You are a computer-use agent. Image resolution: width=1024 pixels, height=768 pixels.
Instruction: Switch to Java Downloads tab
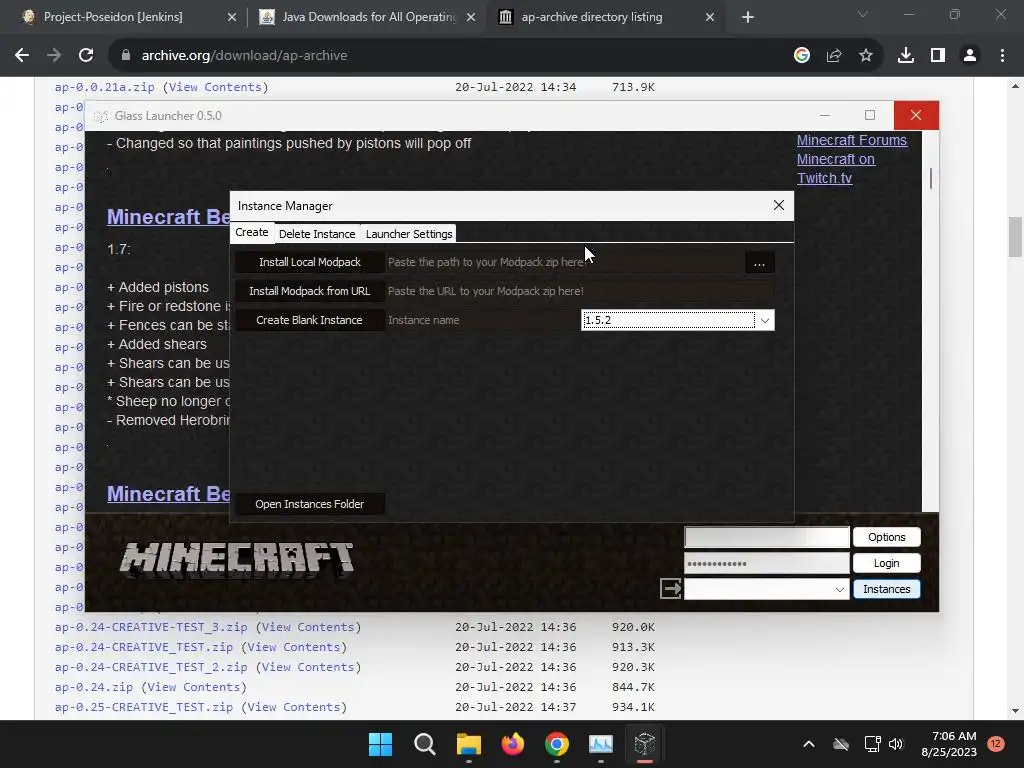pos(366,17)
